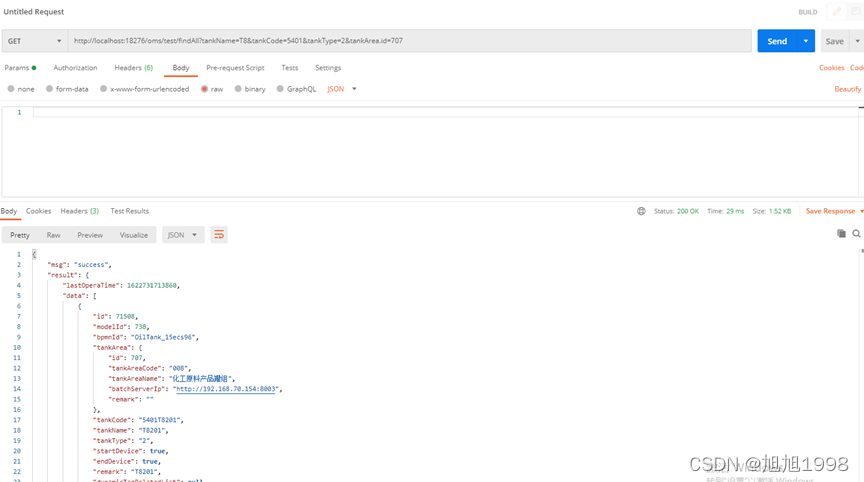Click the blue Send button
Image resolution: width=864 pixels, height=482 pixels.
[x=777, y=41]
